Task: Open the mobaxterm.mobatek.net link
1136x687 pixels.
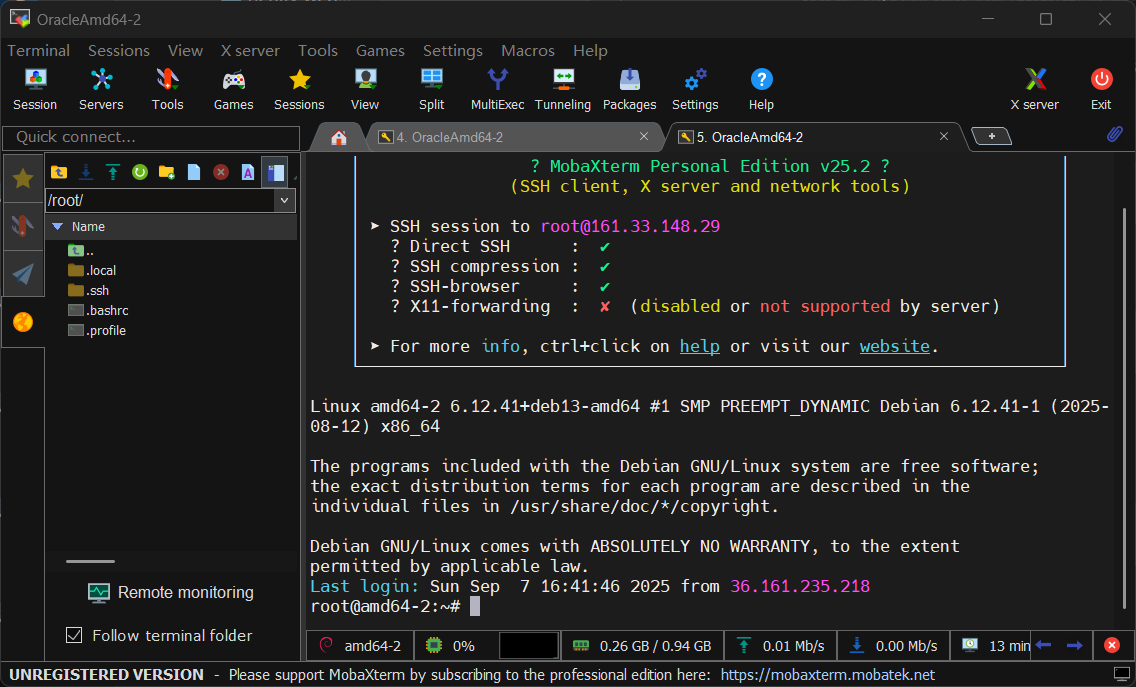Action: pos(827,675)
